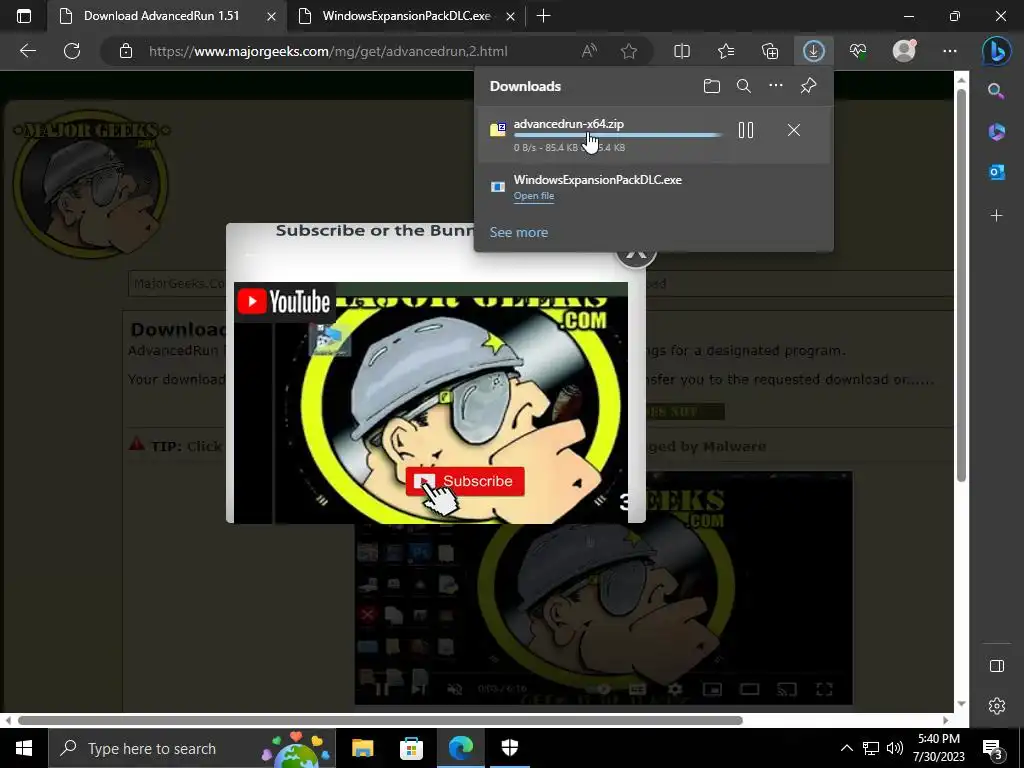Screen dimensions: 1024x768
Task: Open Windows Security shield in taskbar
Action: pos(510,748)
